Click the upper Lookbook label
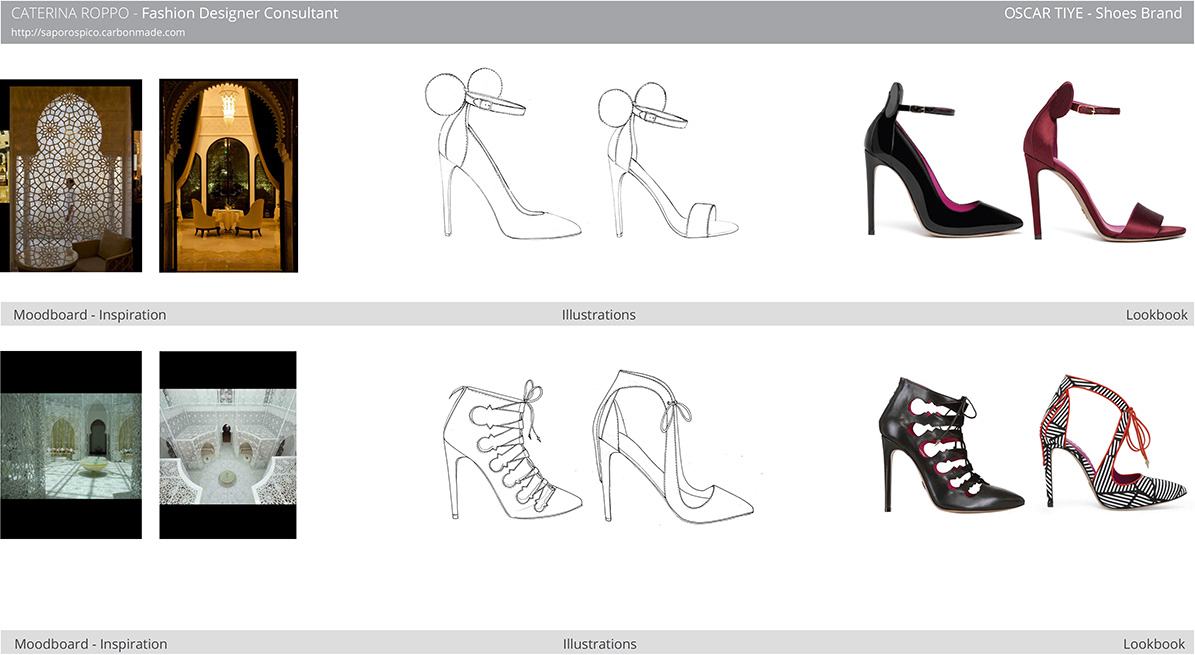 tap(1156, 315)
